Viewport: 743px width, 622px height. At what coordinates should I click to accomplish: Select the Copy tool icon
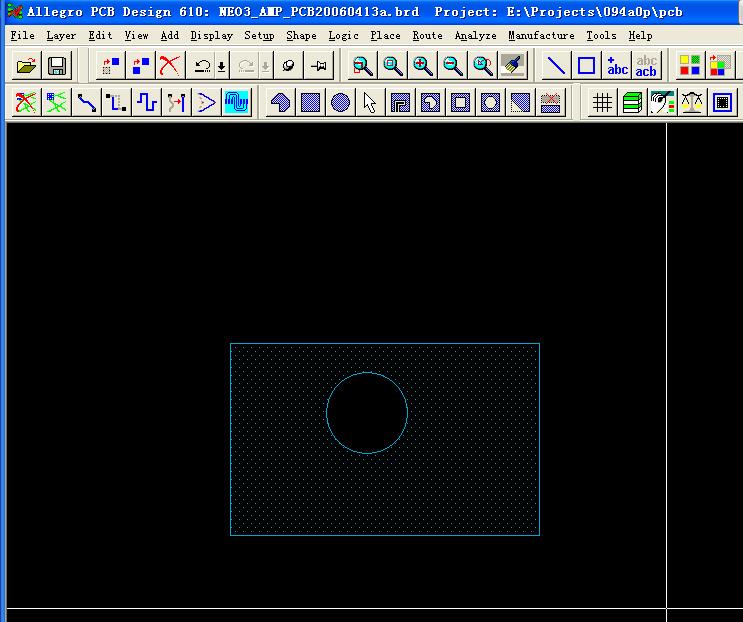(x=141, y=65)
